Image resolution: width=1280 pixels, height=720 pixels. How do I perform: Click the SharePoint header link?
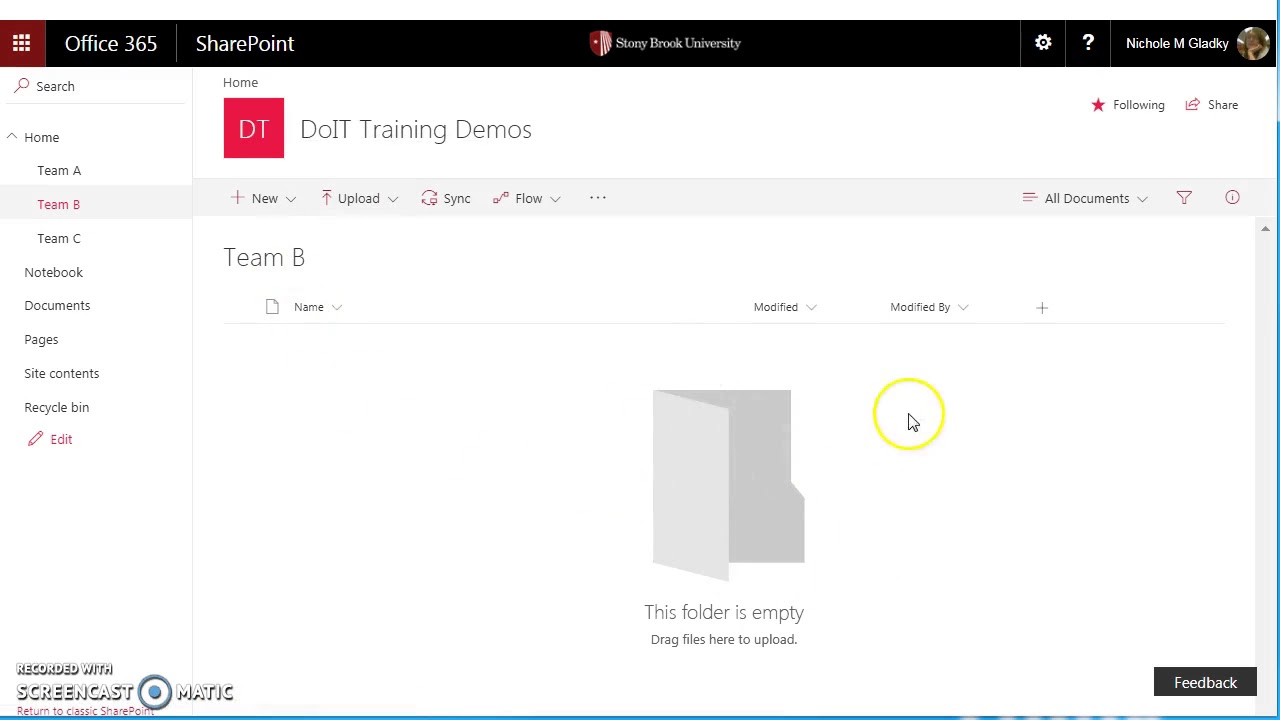point(245,43)
